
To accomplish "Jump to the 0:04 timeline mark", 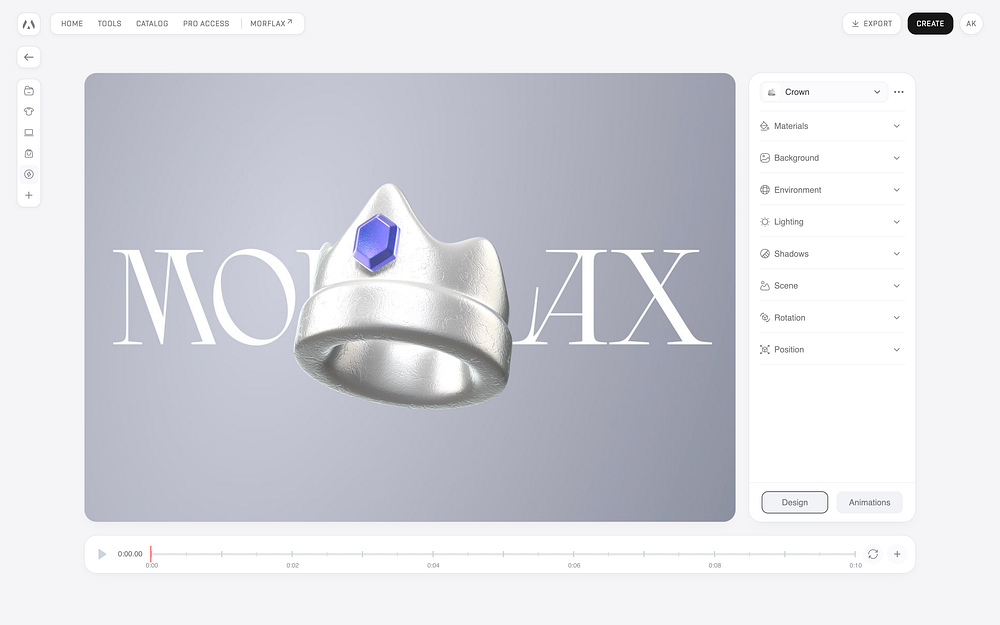I will tap(433, 565).
